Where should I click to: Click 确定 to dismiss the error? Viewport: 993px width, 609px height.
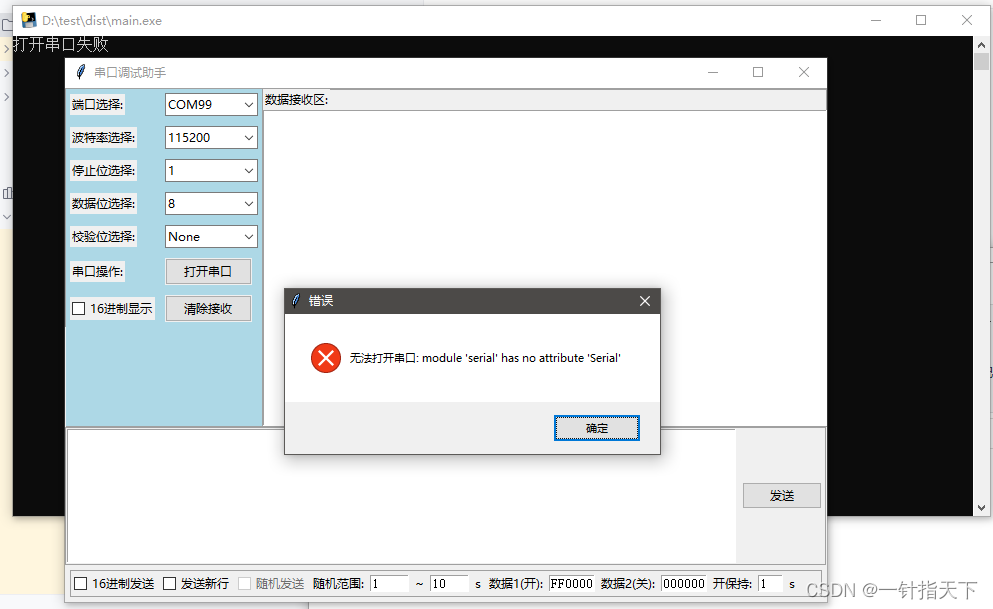click(x=596, y=427)
